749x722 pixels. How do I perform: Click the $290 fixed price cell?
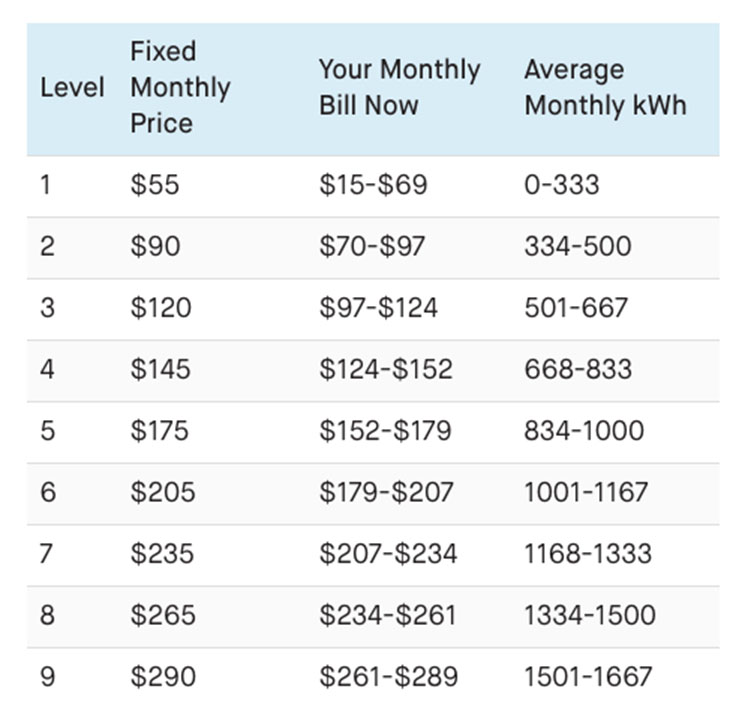pos(163,677)
